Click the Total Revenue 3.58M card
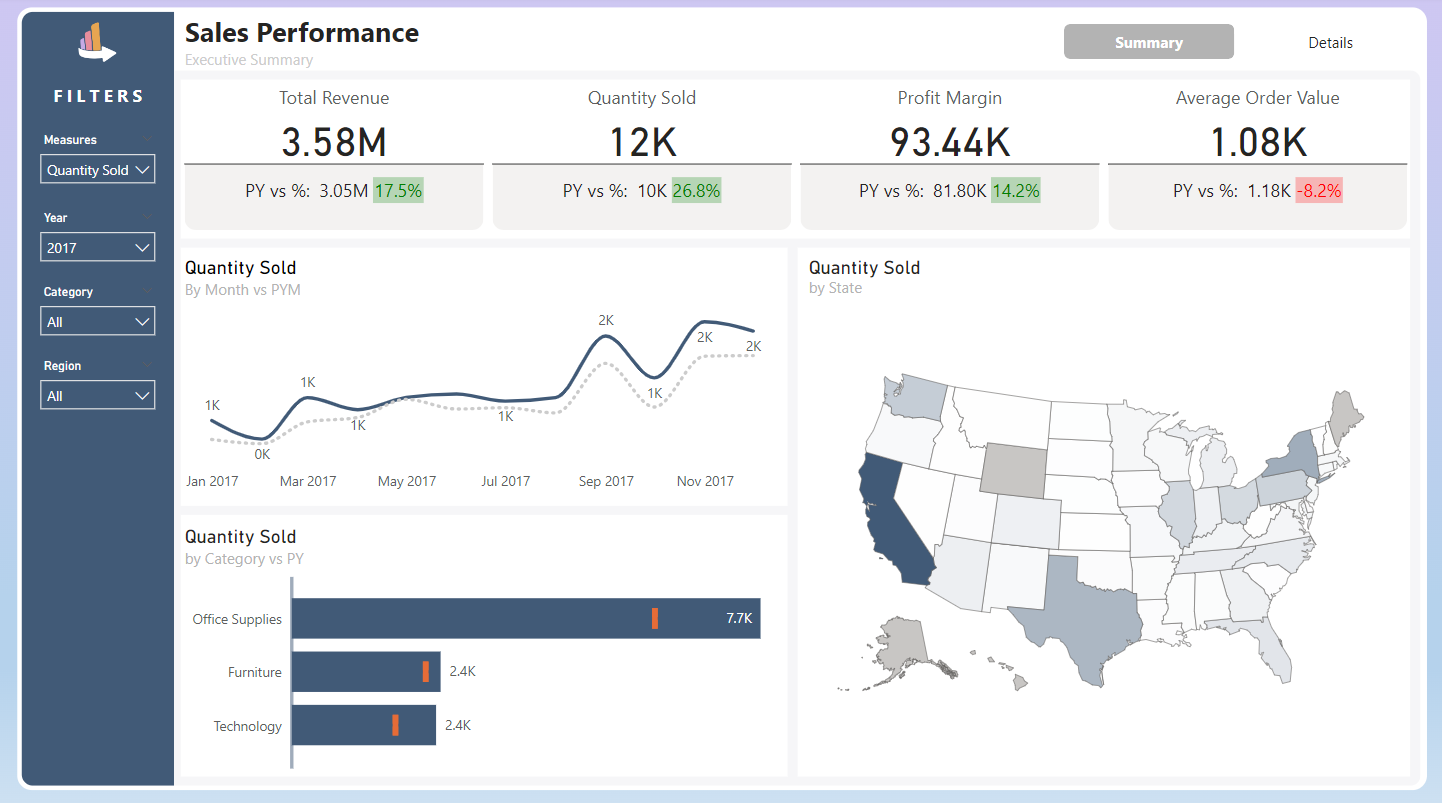 pos(334,156)
